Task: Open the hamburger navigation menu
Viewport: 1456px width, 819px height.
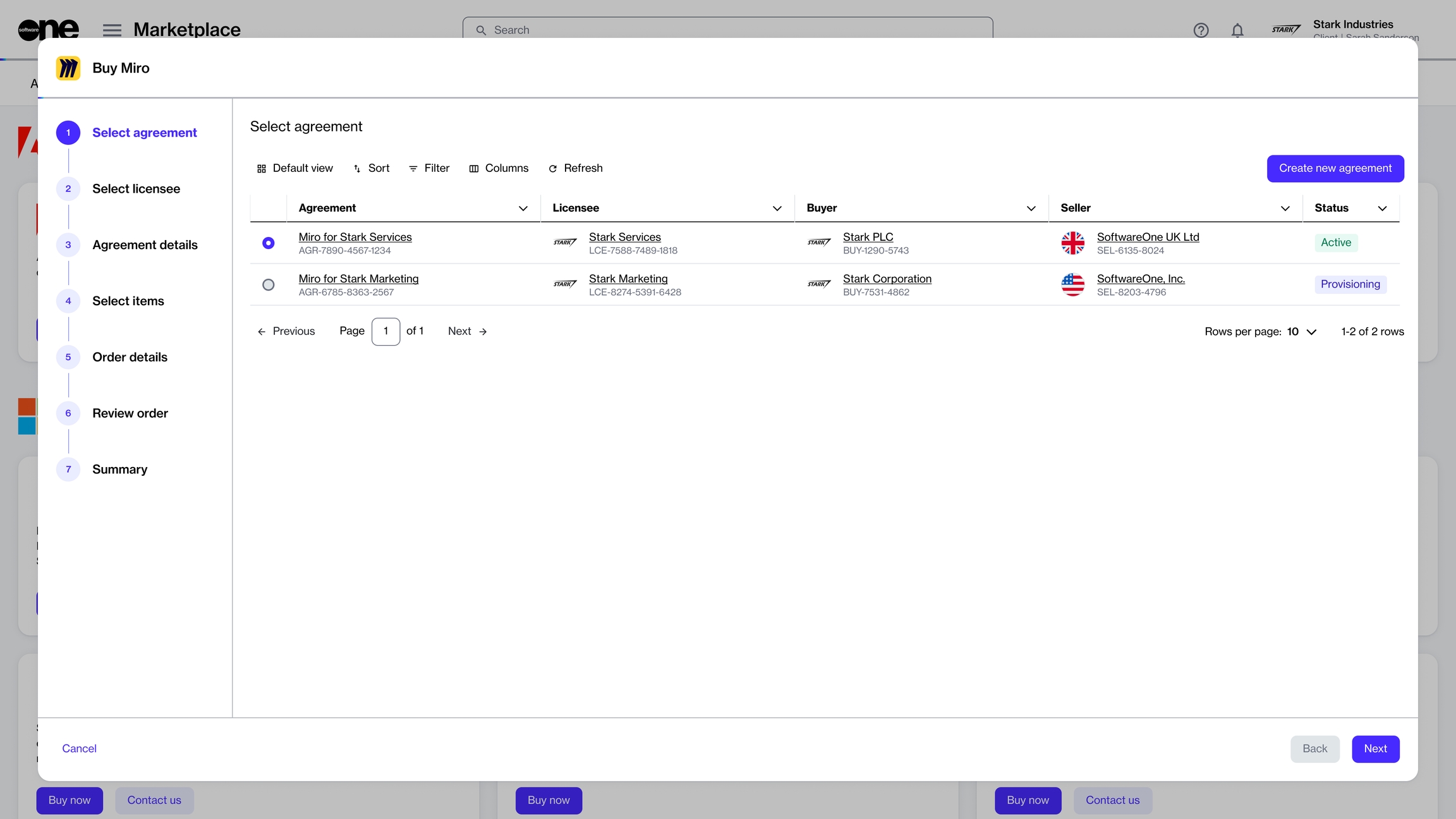Action: (112, 30)
